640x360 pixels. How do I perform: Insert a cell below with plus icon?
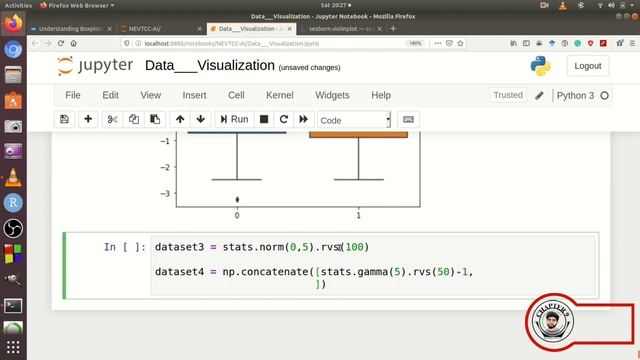point(88,119)
